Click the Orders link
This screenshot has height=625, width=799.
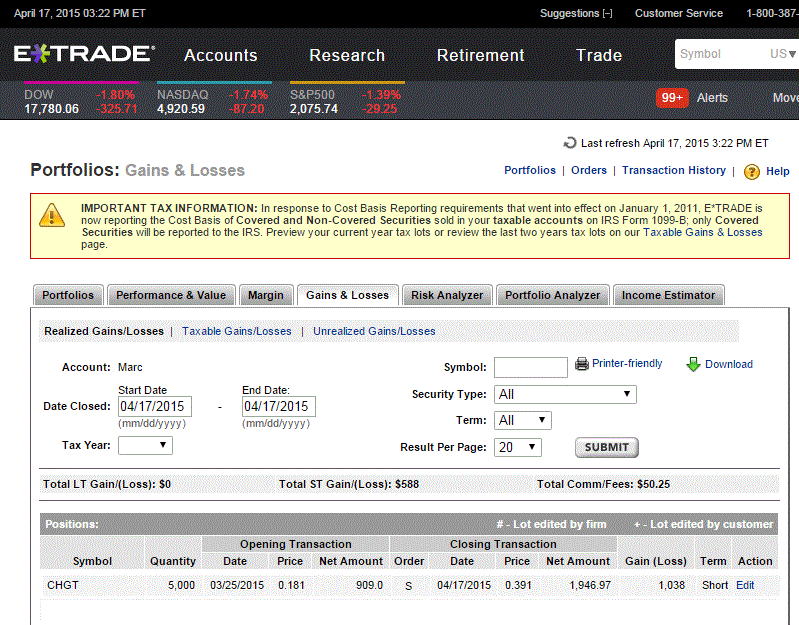pyautogui.click(x=589, y=170)
